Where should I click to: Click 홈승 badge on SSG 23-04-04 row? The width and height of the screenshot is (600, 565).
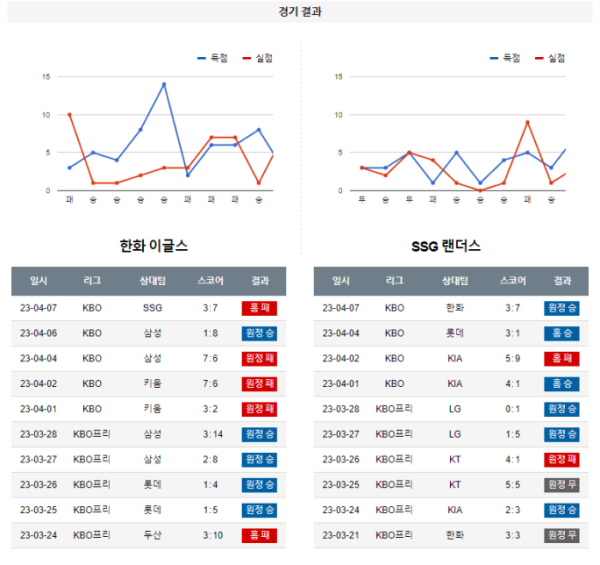pos(562,334)
